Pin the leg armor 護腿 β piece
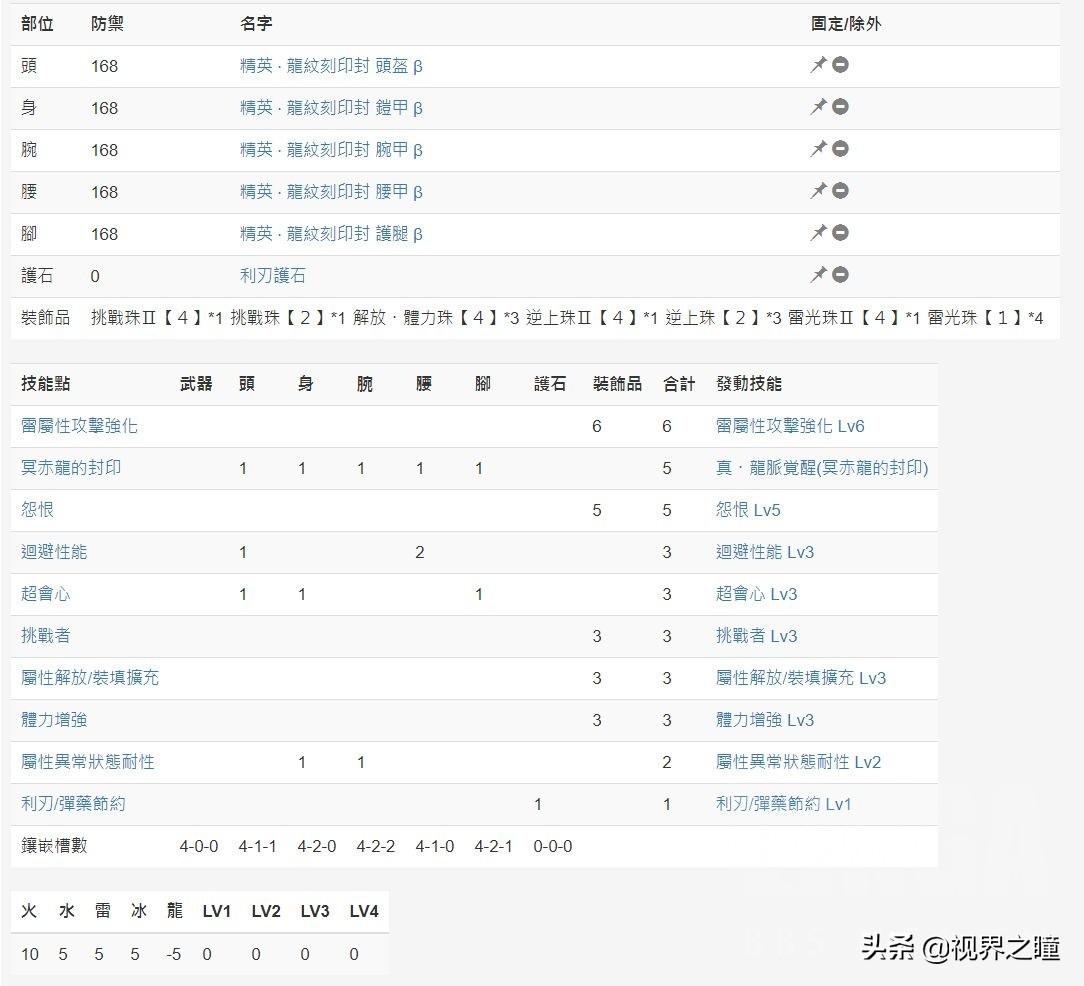 [x=818, y=233]
